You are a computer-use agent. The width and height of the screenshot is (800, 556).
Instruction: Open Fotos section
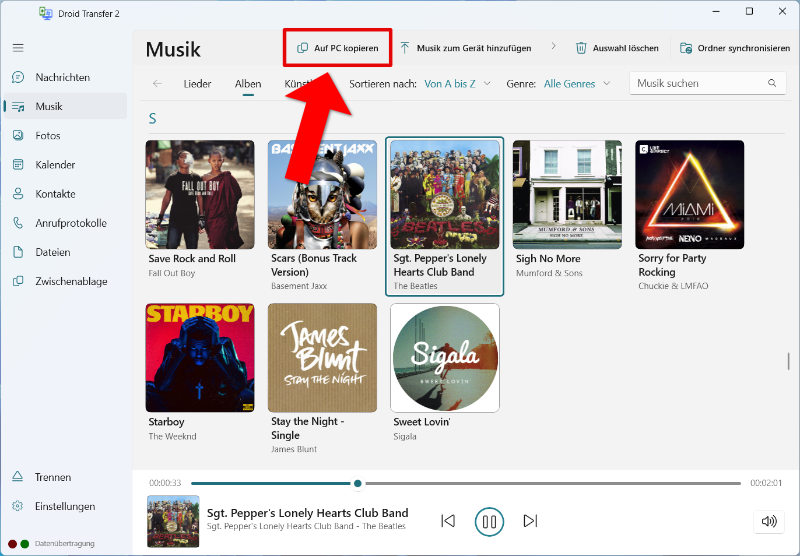click(x=48, y=136)
